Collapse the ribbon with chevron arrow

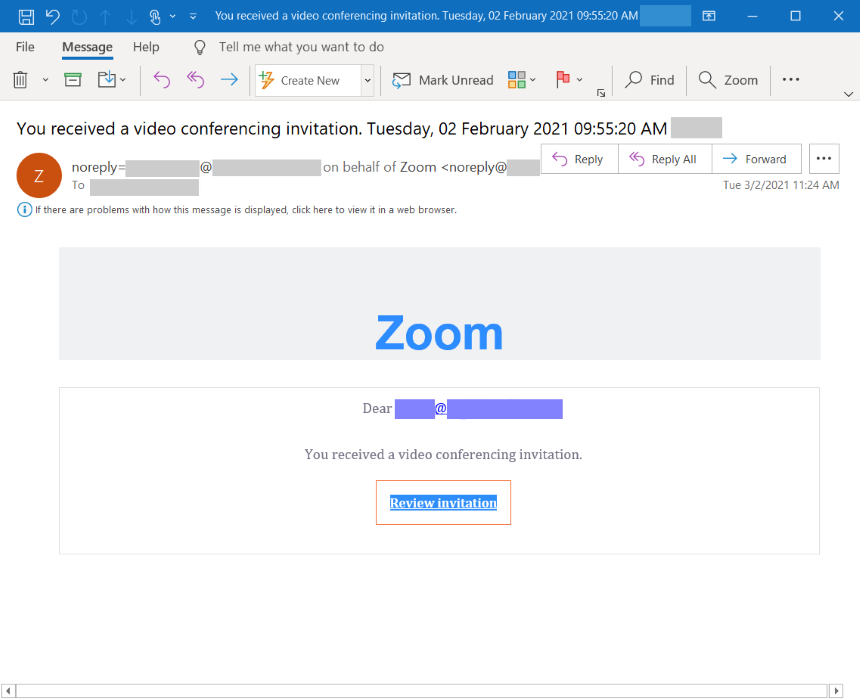pos(848,94)
